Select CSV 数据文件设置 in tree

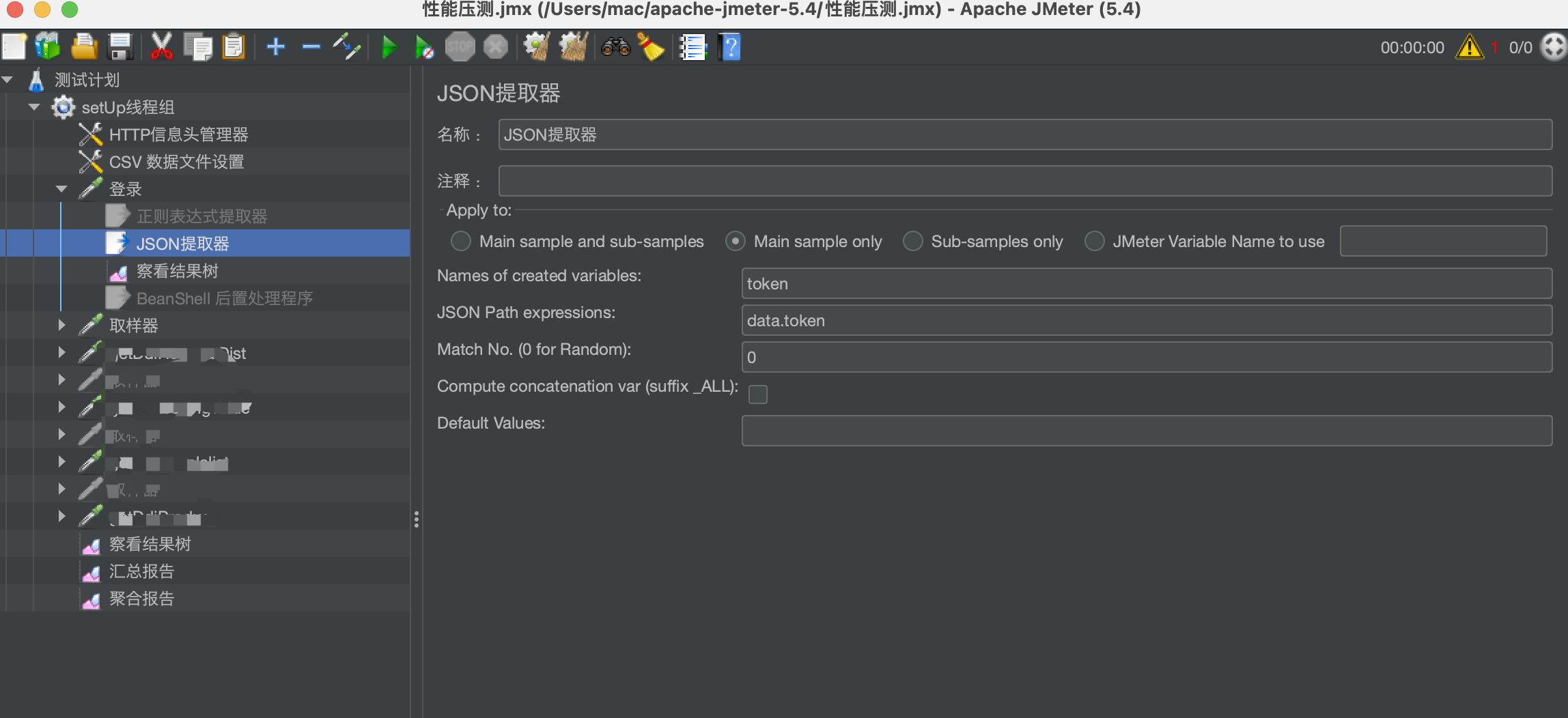(176, 162)
